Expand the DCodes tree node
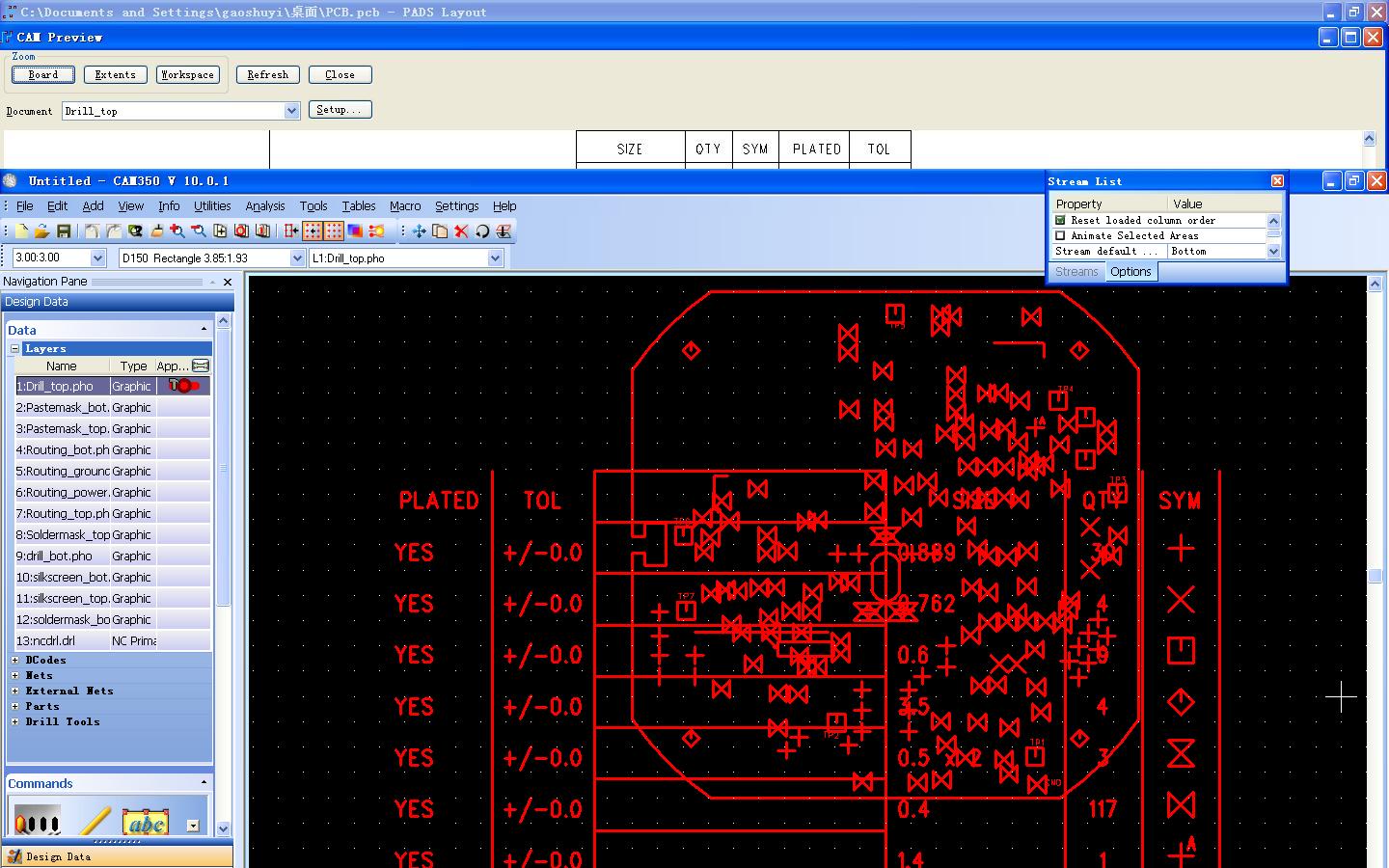Image resolution: width=1389 pixels, height=868 pixels. pos(15,661)
